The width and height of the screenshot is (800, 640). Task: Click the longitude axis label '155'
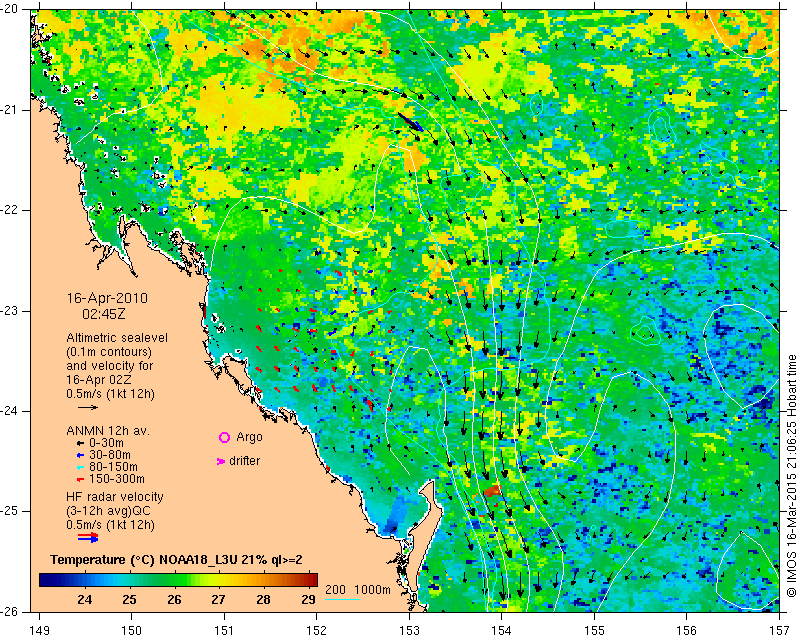coord(594,631)
